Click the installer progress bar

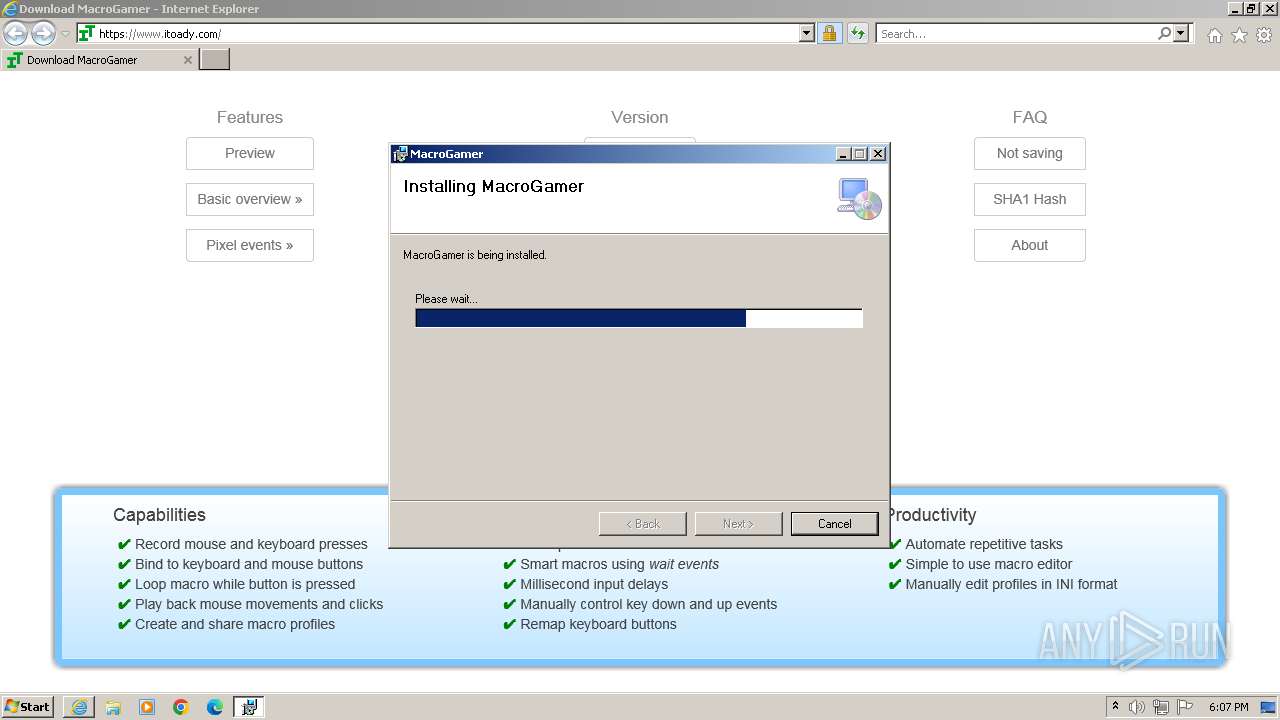point(639,318)
